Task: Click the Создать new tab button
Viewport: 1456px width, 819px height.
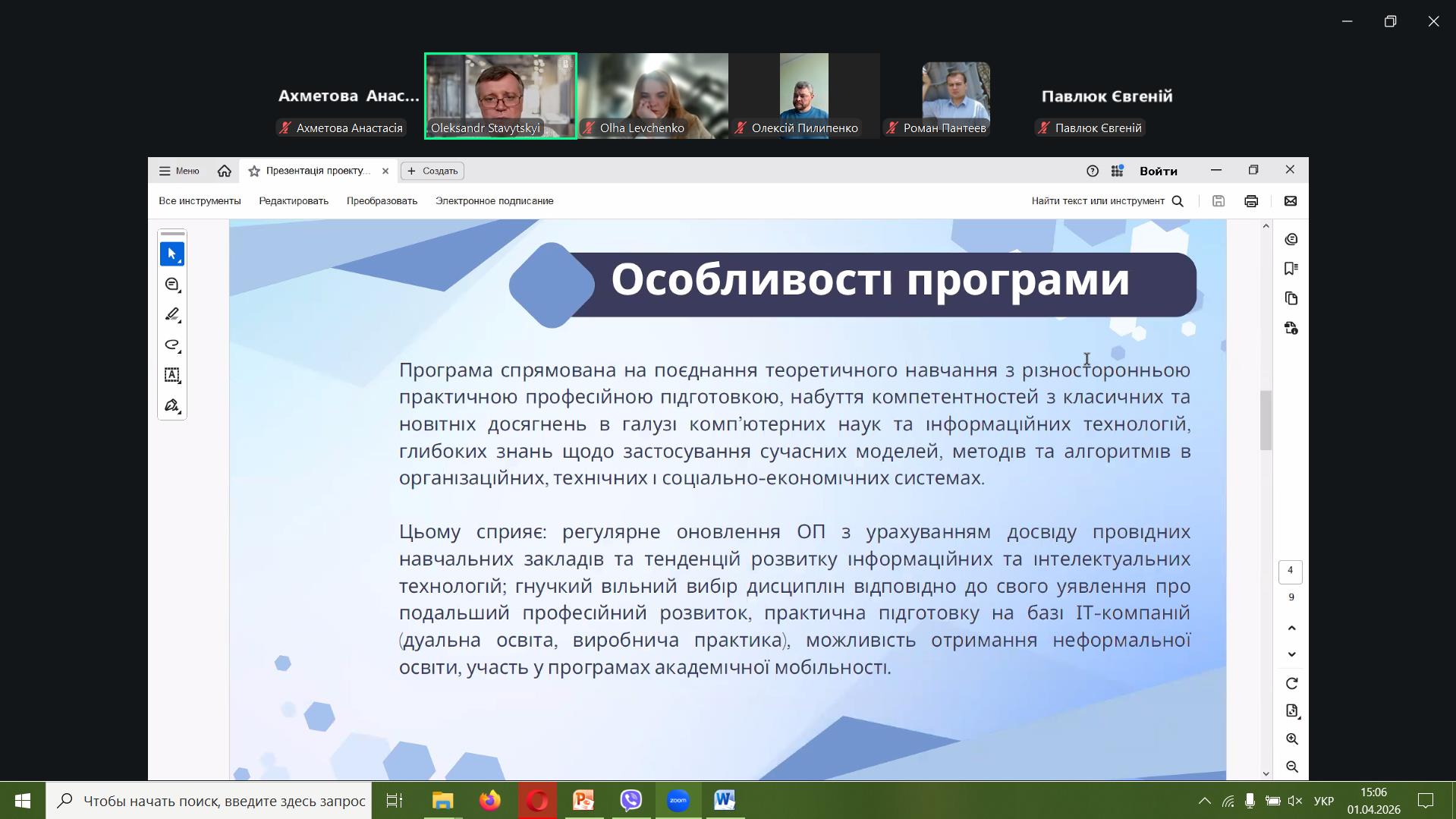Action: point(432,171)
